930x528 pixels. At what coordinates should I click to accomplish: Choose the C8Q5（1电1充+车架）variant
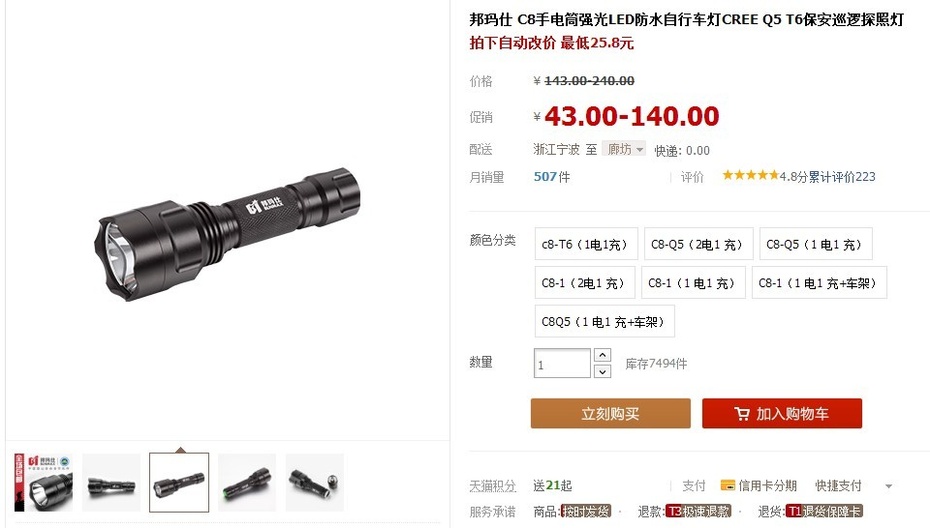(x=604, y=322)
